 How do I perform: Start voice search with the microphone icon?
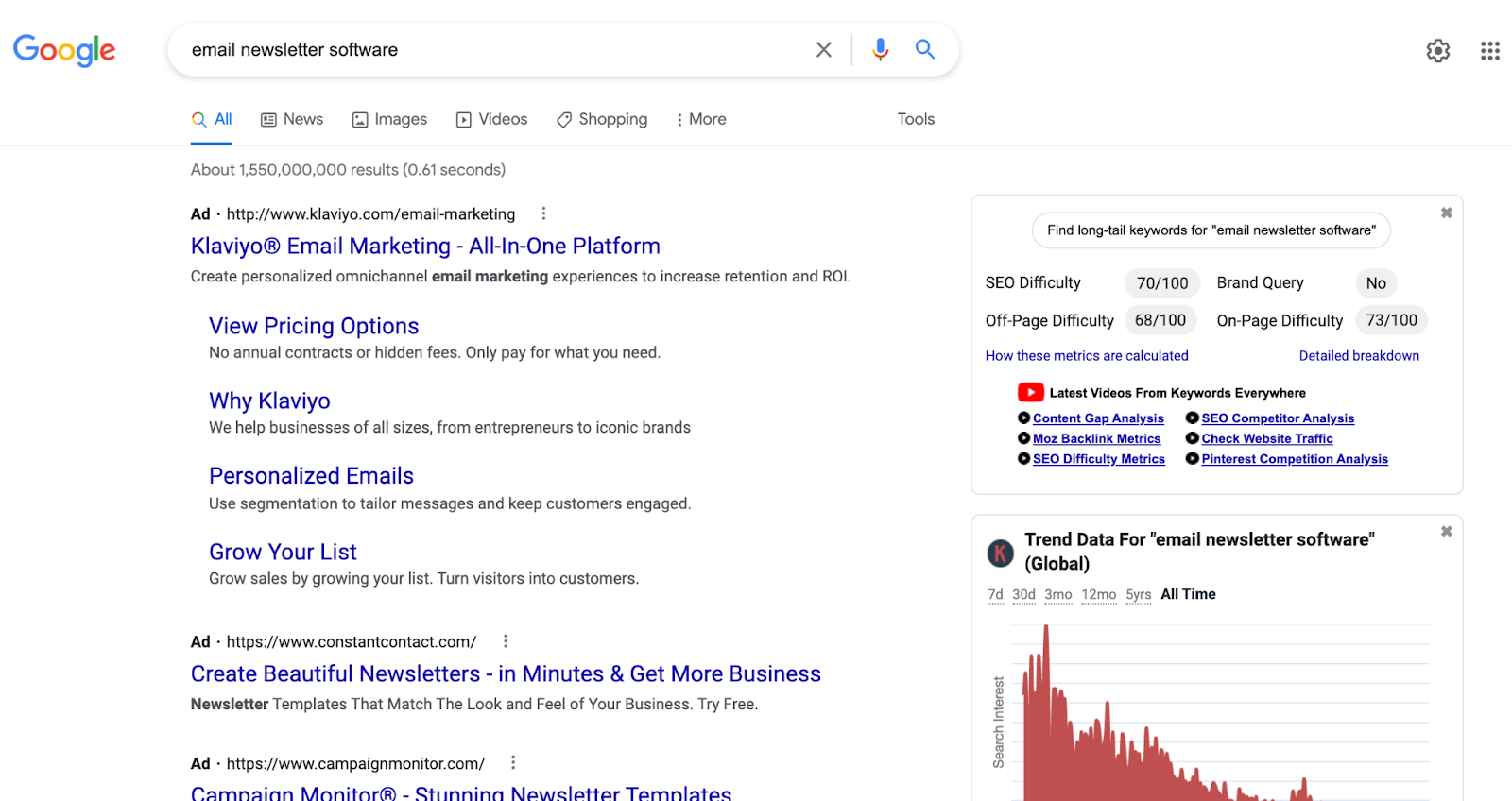point(880,49)
